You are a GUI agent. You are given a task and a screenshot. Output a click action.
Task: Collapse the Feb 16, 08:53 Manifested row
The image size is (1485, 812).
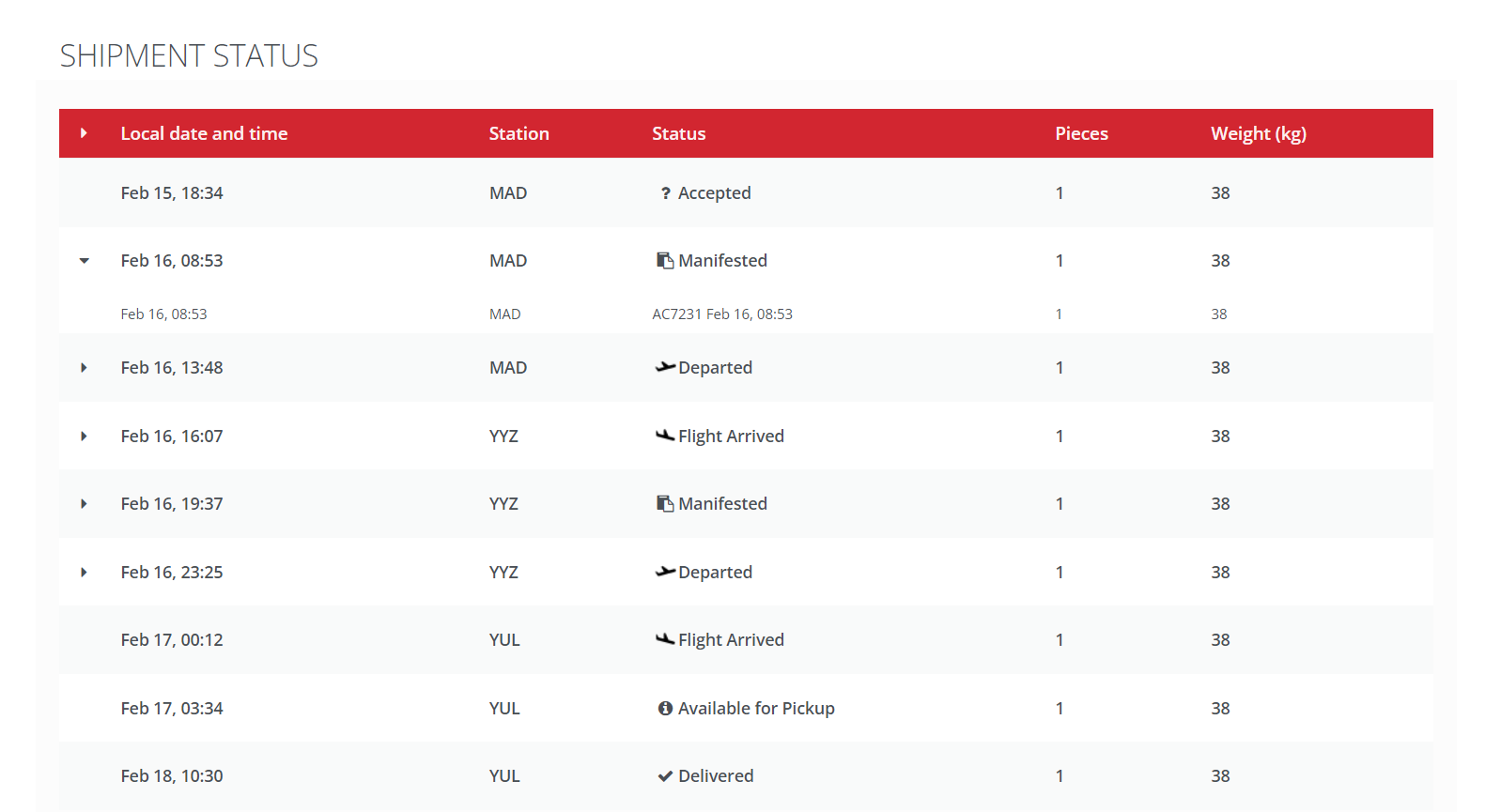click(x=85, y=261)
